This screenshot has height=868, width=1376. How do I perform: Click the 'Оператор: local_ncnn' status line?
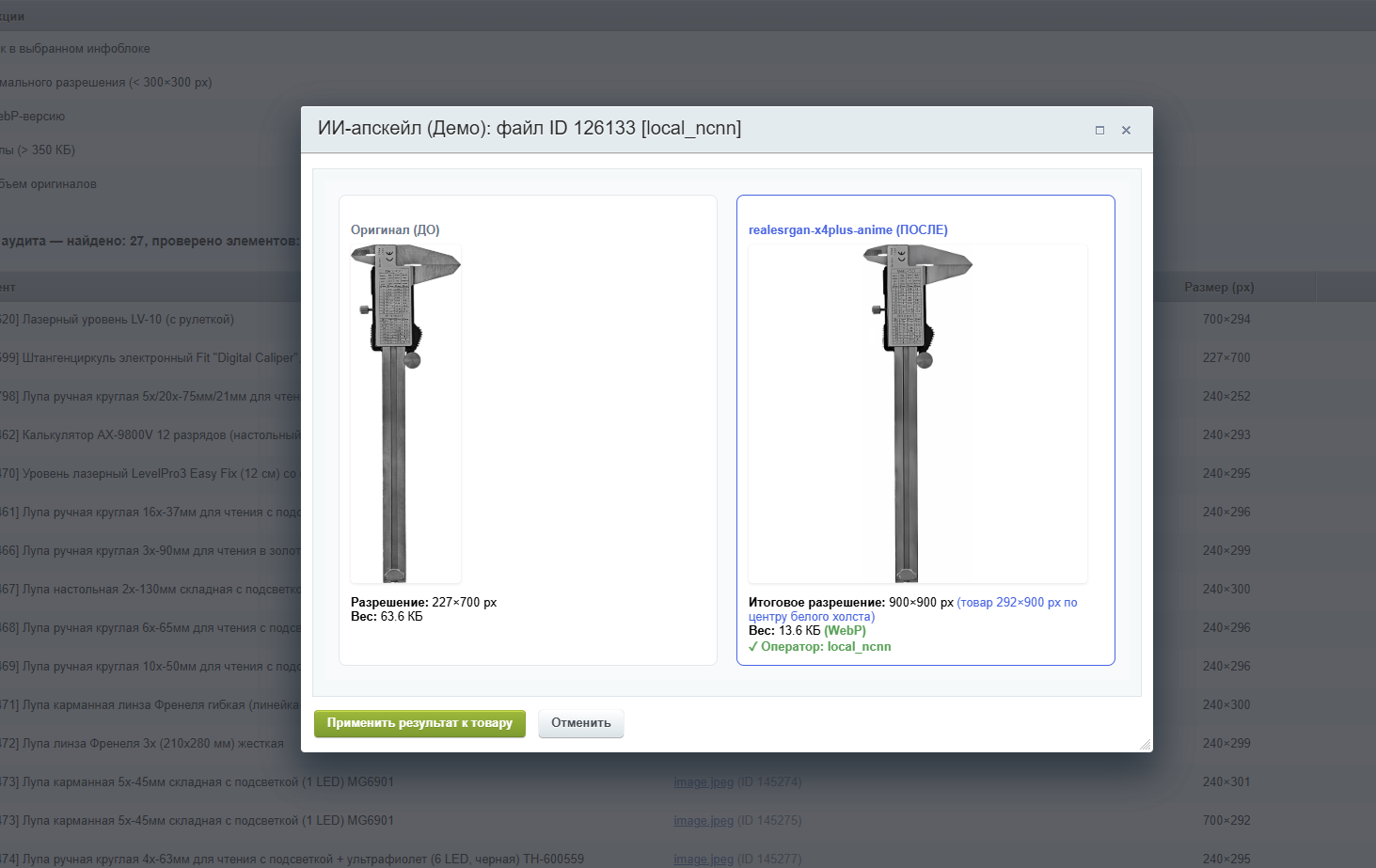[x=820, y=647]
